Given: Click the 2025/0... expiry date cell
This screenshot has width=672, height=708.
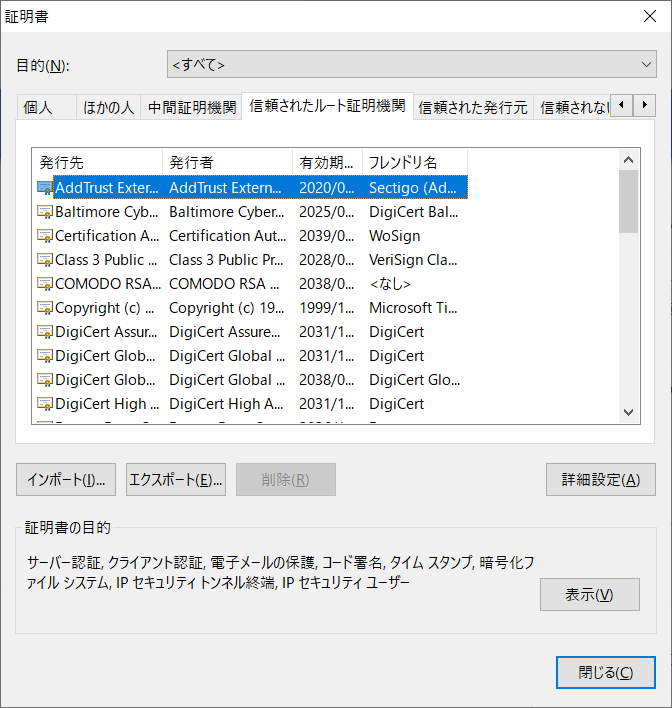Looking at the screenshot, I should 327,212.
